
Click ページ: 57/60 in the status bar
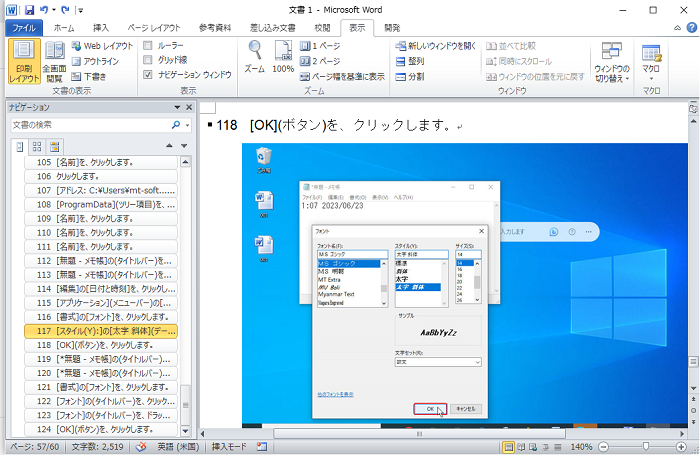pos(35,447)
